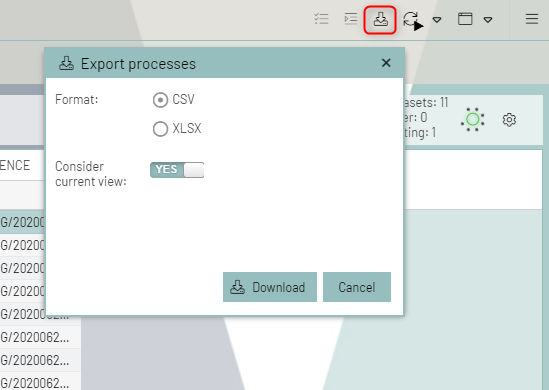Viewport: 549px width, 390px height.
Task: Open the hamburger menu
Action: [x=531, y=19]
